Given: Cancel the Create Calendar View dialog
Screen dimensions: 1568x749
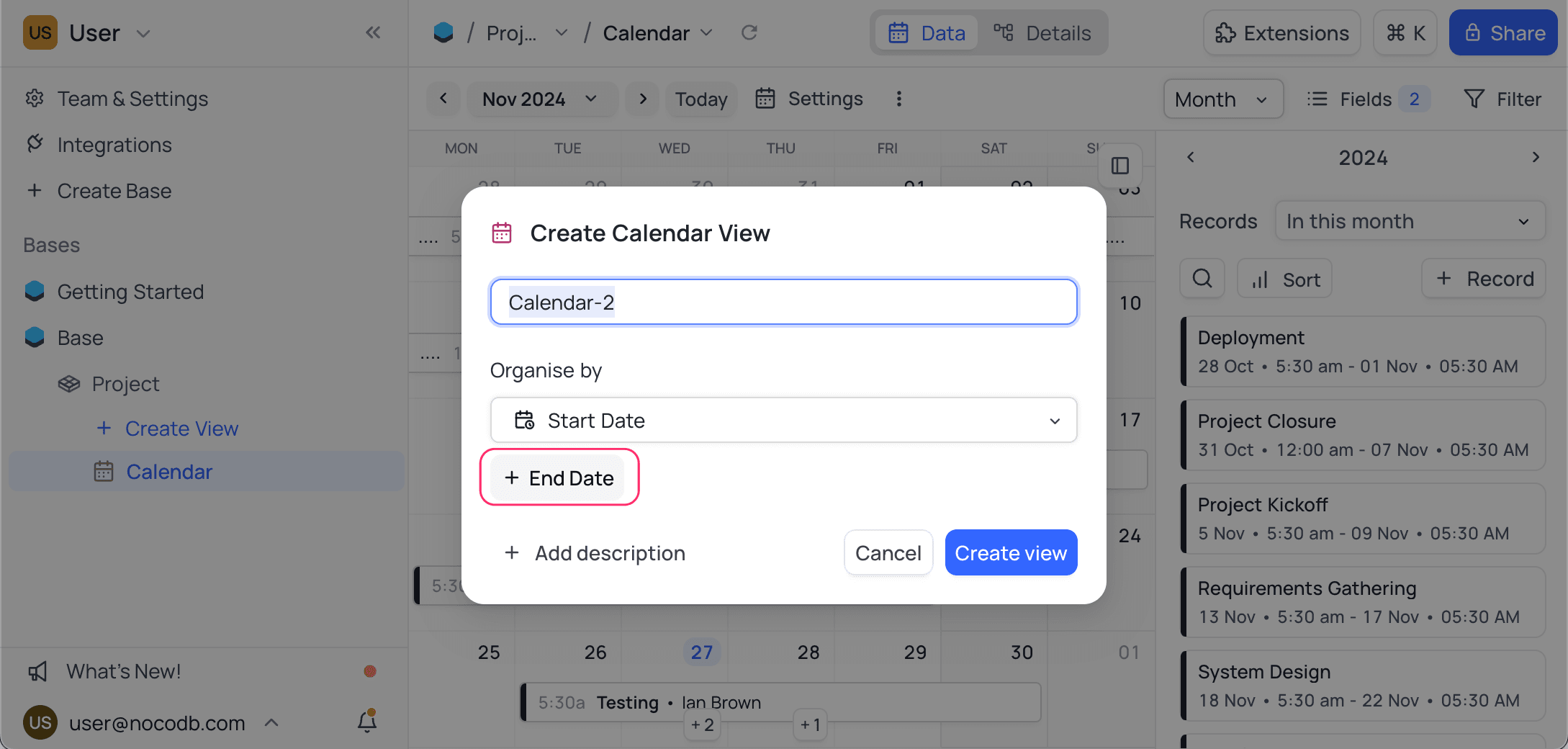Looking at the screenshot, I should click(888, 552).
